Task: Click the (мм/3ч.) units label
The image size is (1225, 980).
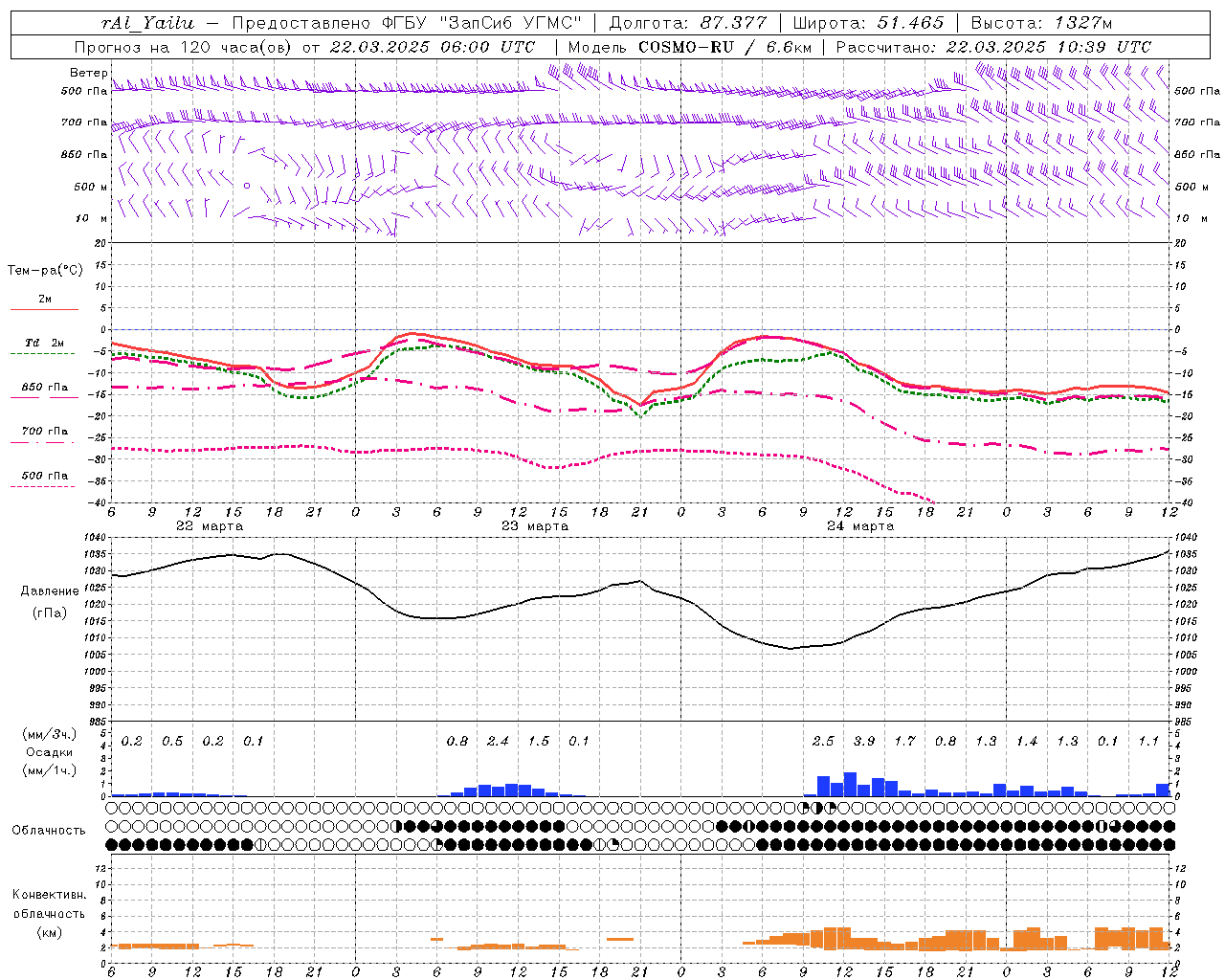Action: click(49, 734)
